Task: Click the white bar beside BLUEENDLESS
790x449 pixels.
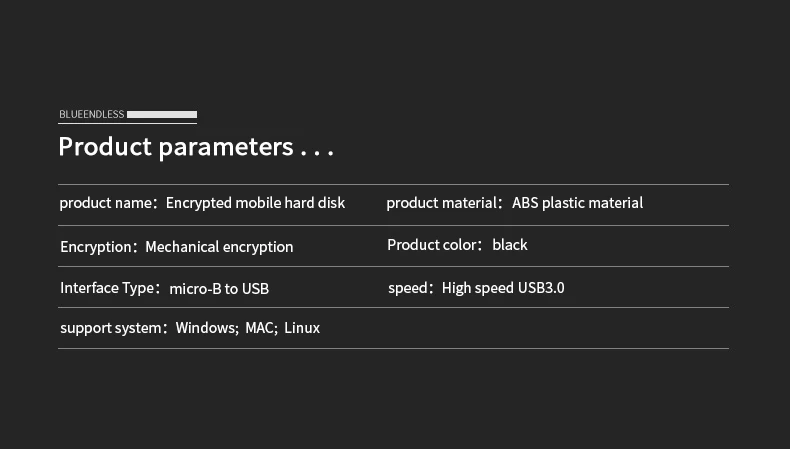Action: [x=162, y=114]
